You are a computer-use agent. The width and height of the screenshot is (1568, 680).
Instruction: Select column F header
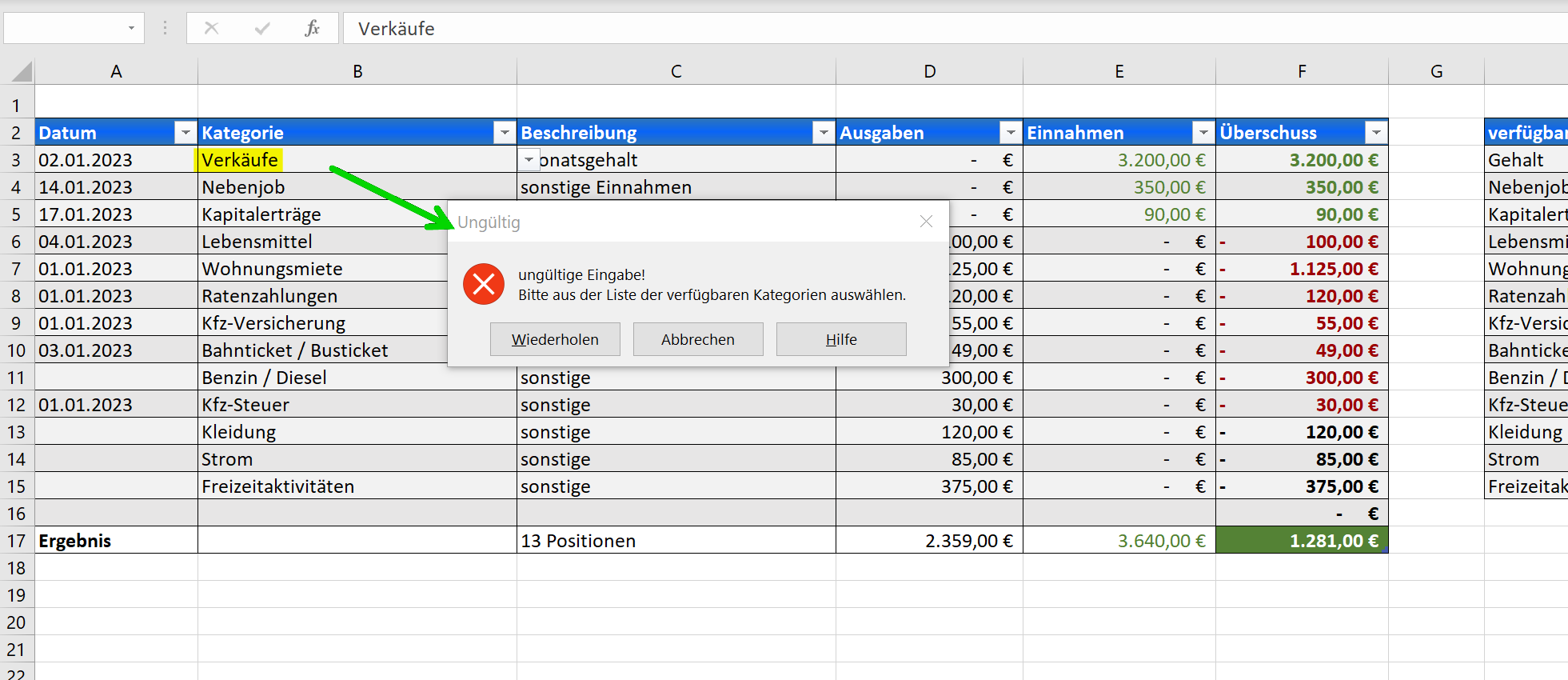(1302, 71)
